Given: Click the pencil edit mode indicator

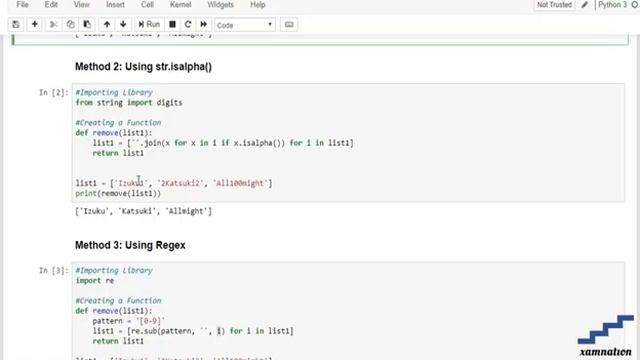Looking at the screenshot, I should pos(585,5).
